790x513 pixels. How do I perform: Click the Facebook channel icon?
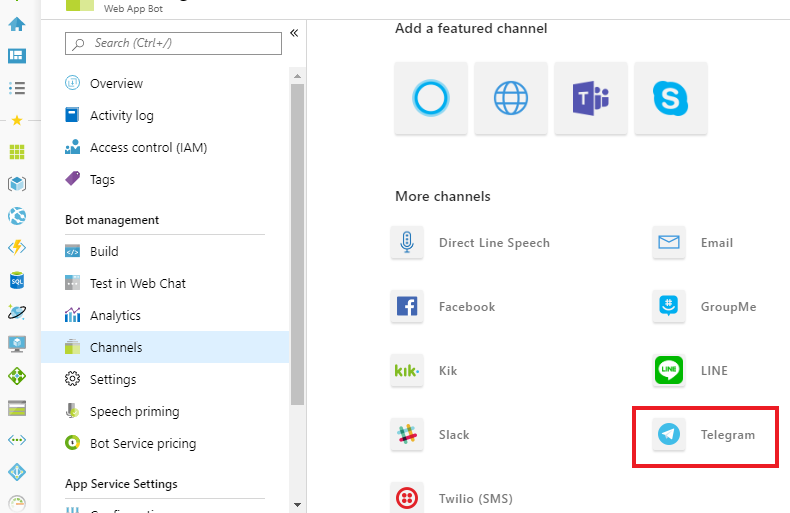[407, 306]
